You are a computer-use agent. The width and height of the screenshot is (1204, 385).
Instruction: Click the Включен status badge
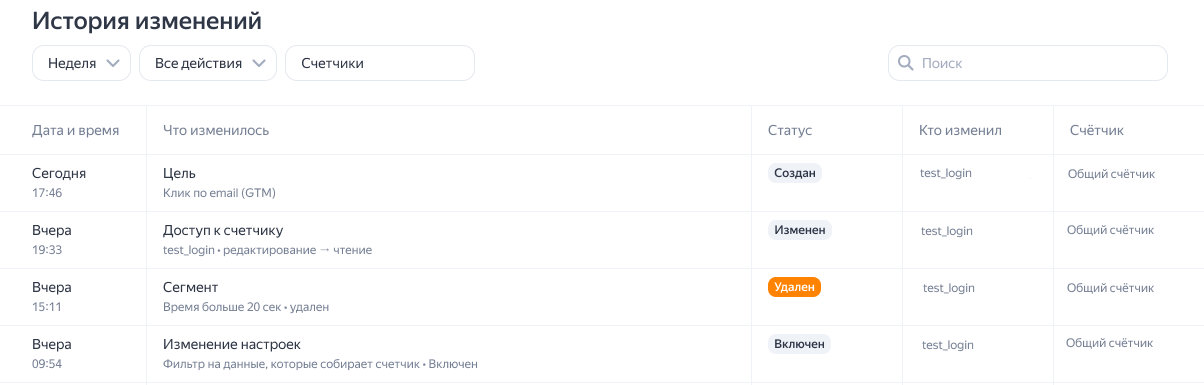pyautogui.click(x=800, y=344)
